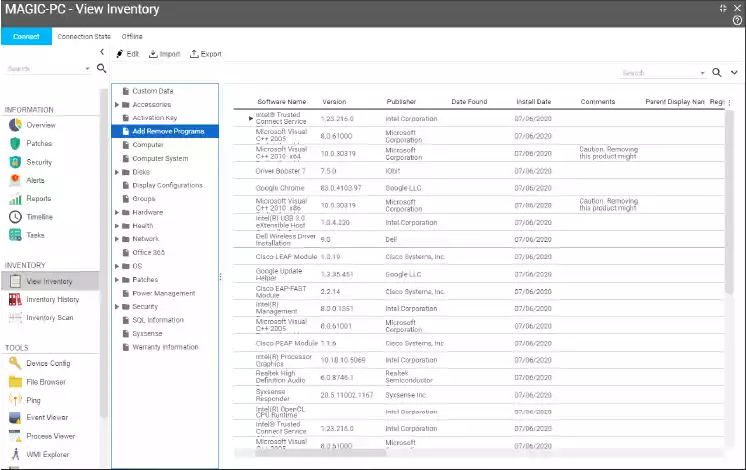Expand the Hardware tree folder

point(117,212)
